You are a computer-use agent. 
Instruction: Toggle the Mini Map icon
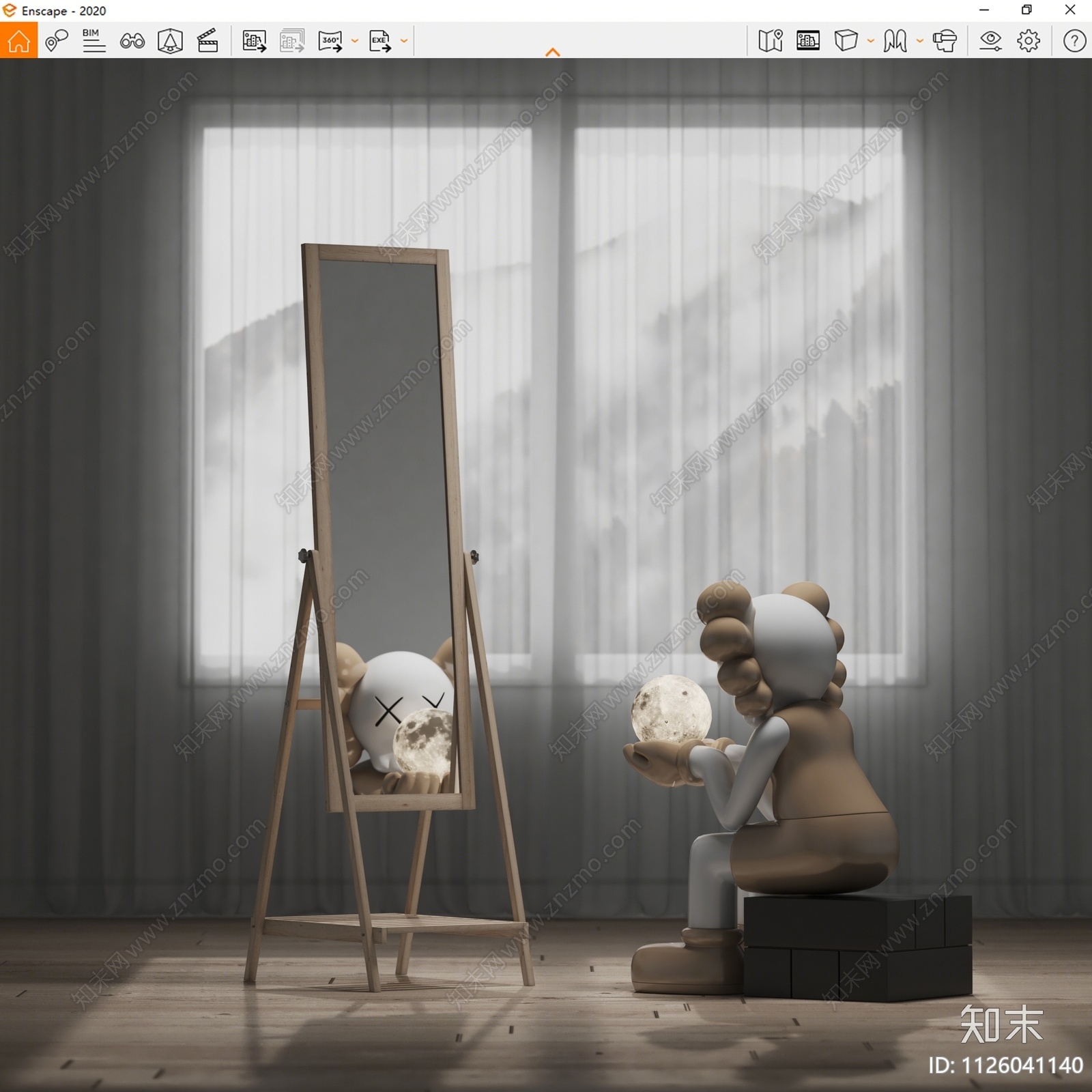771,41
